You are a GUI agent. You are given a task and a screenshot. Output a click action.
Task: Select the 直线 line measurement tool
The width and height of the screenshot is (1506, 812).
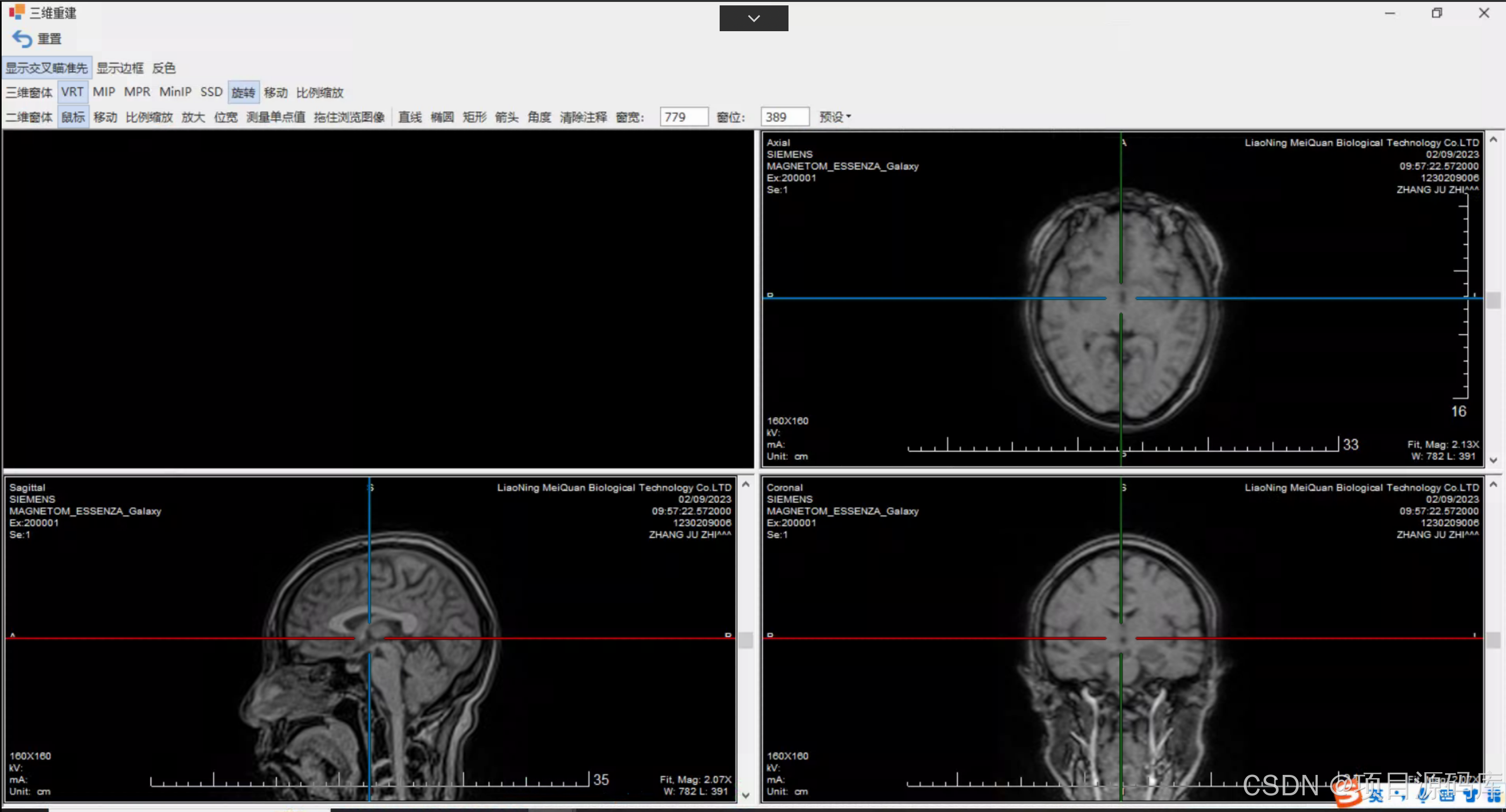coord(409,117)
